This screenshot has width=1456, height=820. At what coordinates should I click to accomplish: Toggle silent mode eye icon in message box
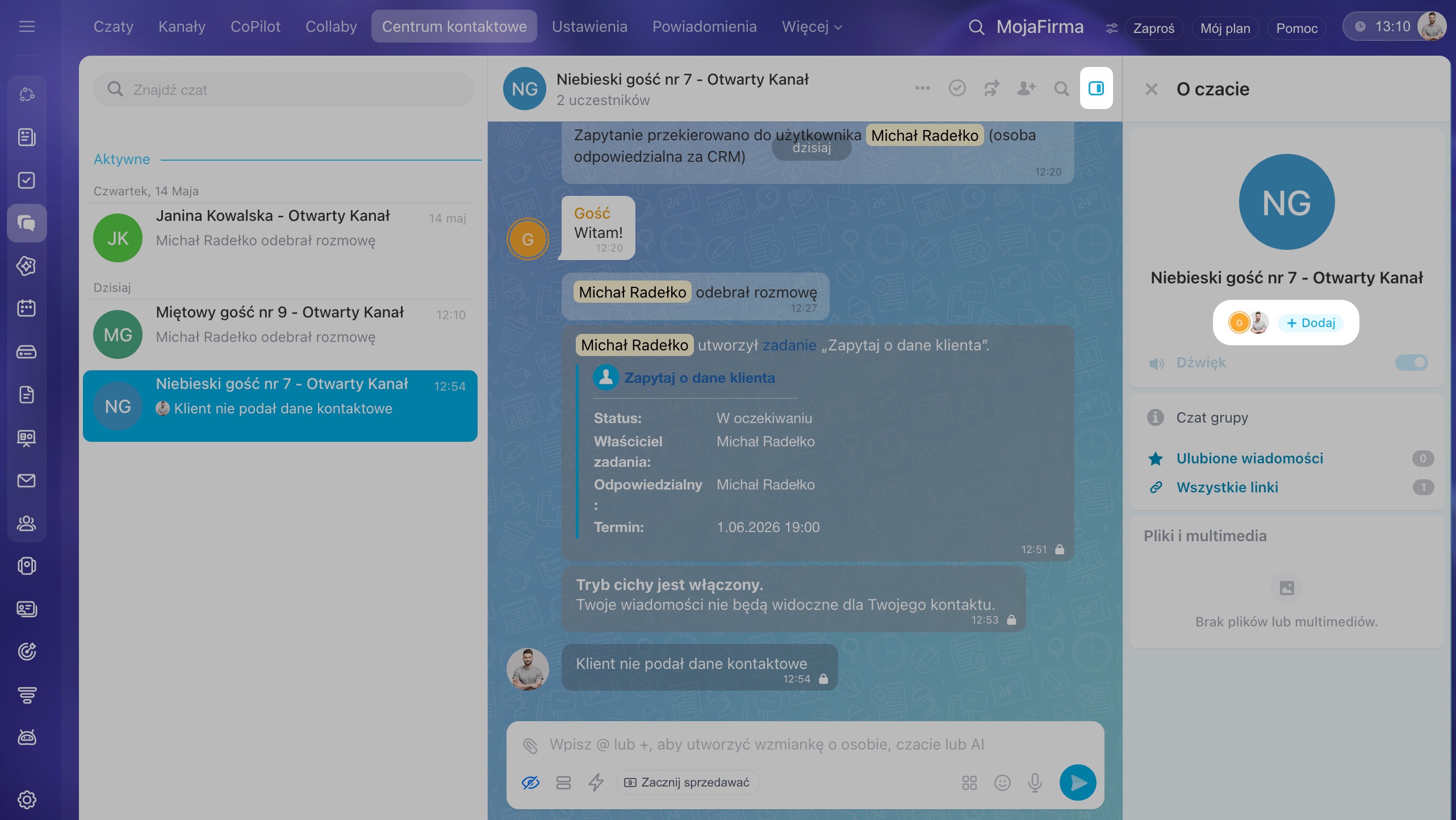[x=530, y=783]
